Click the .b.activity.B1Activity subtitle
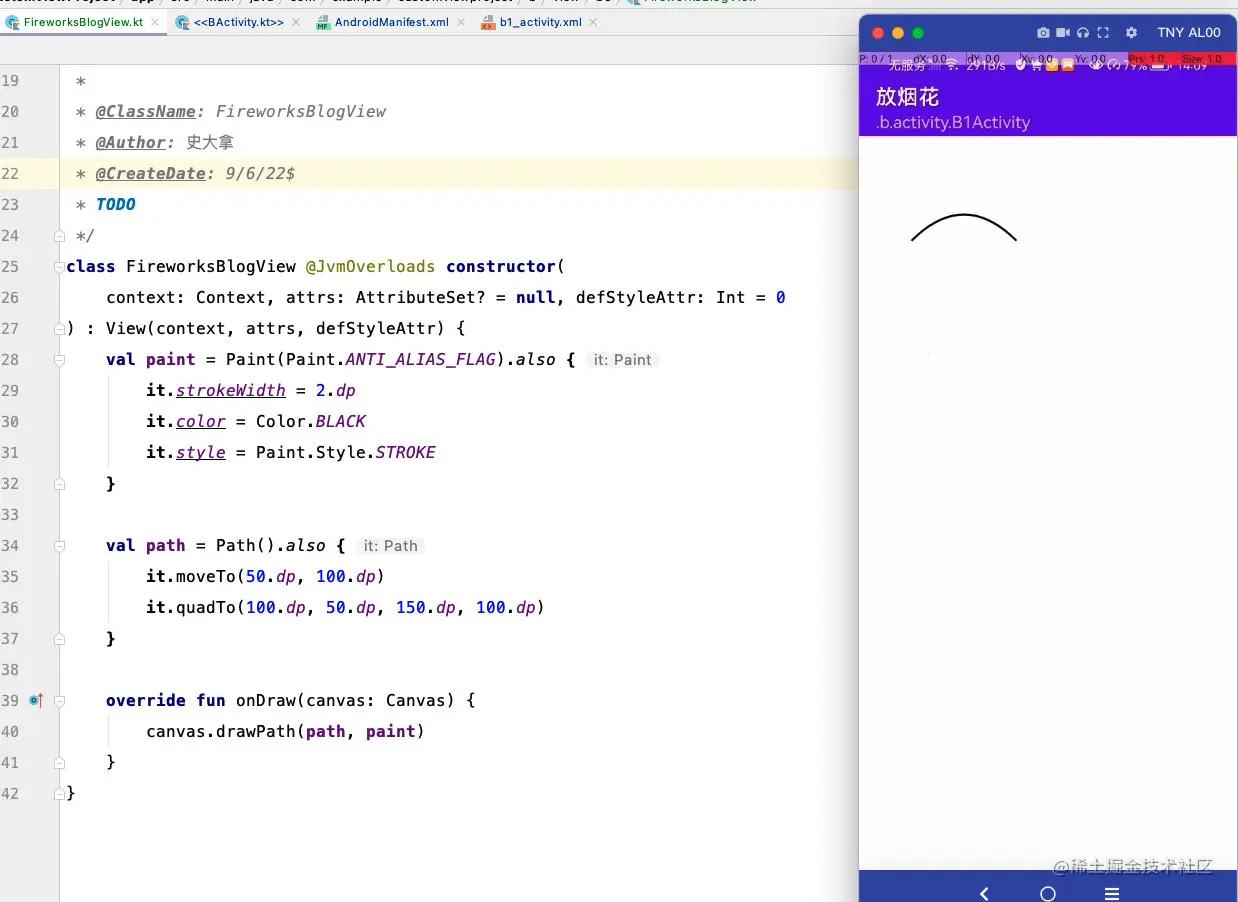1238x902 pixels. (x=952, y=123)
